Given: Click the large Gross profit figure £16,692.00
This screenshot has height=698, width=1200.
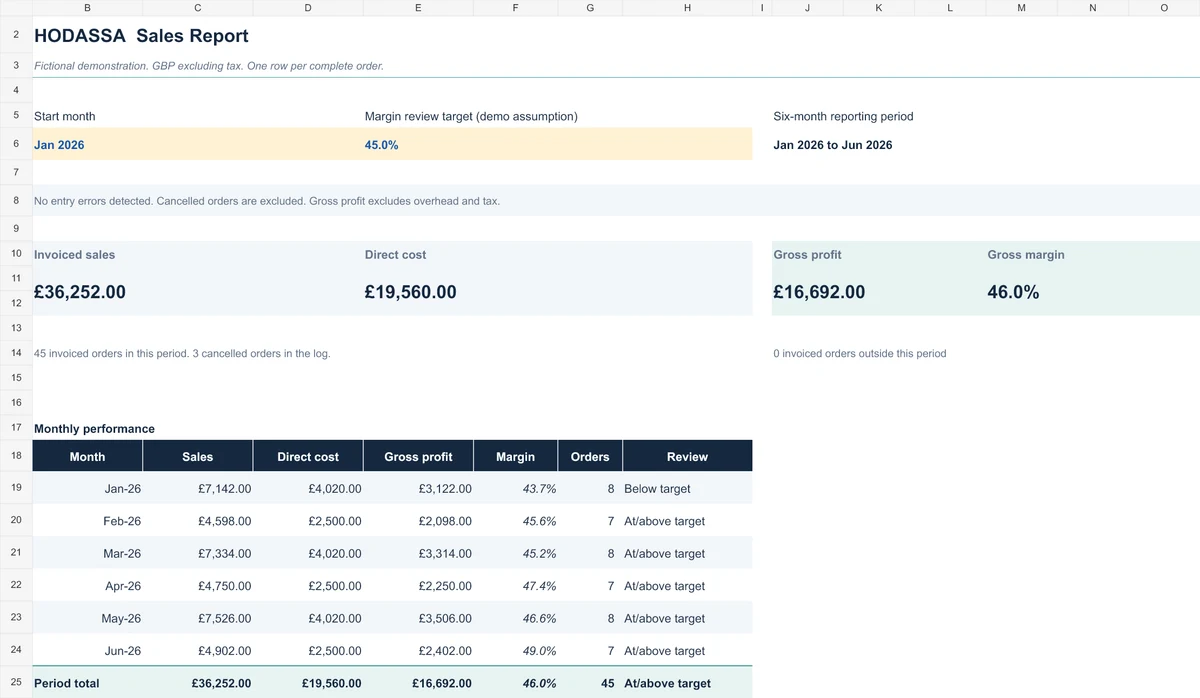Looking at the screenshot, I should 819,292.
